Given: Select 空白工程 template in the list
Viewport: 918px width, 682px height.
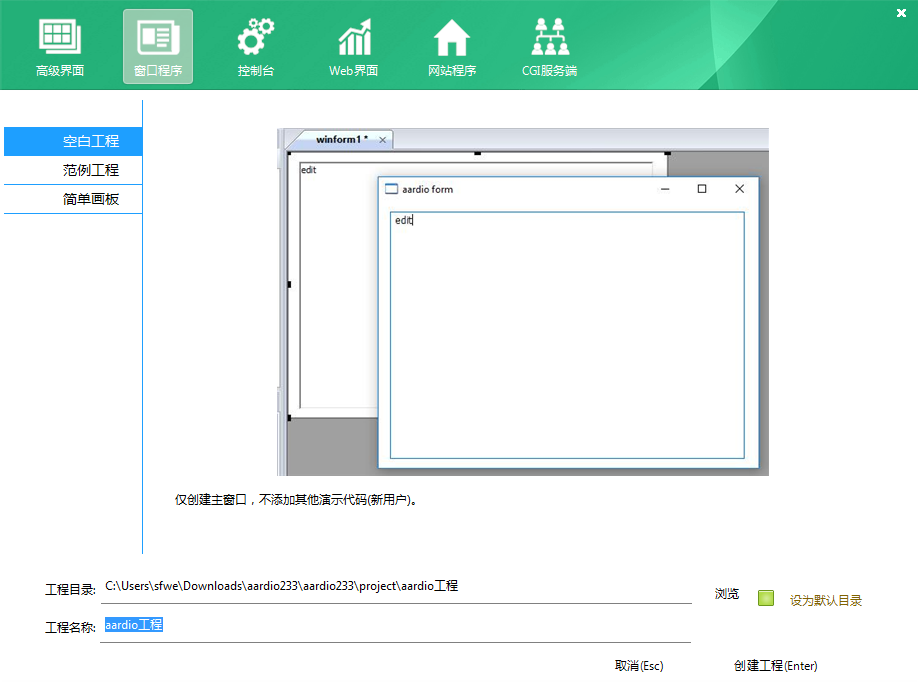Looking at the screenshot, I should (x=90, y=141).
